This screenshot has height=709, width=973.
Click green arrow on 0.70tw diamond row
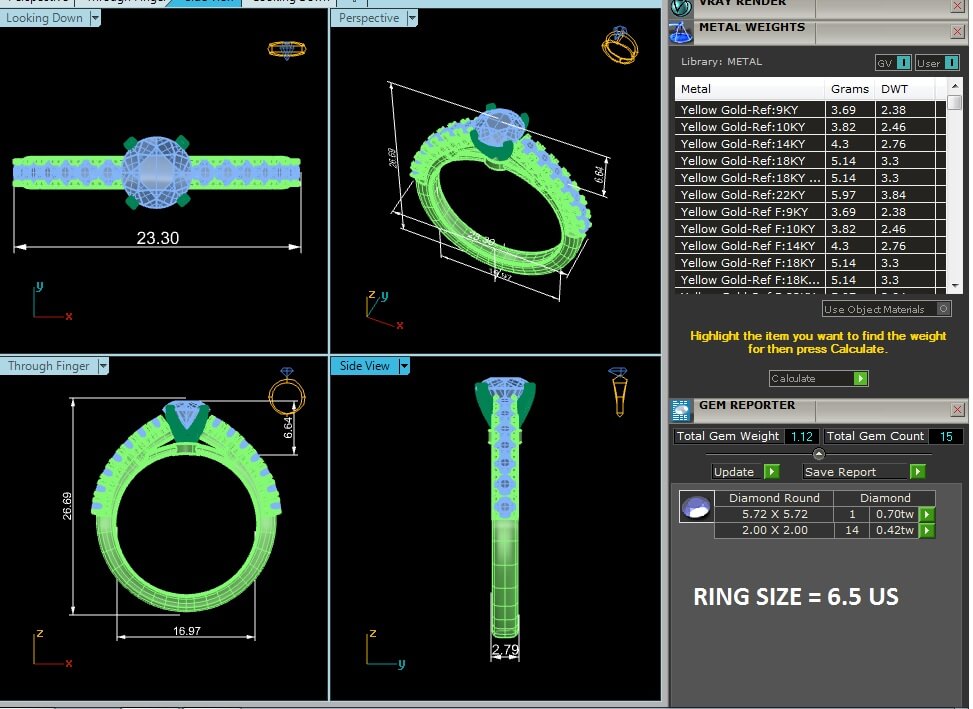coord(927,514)
